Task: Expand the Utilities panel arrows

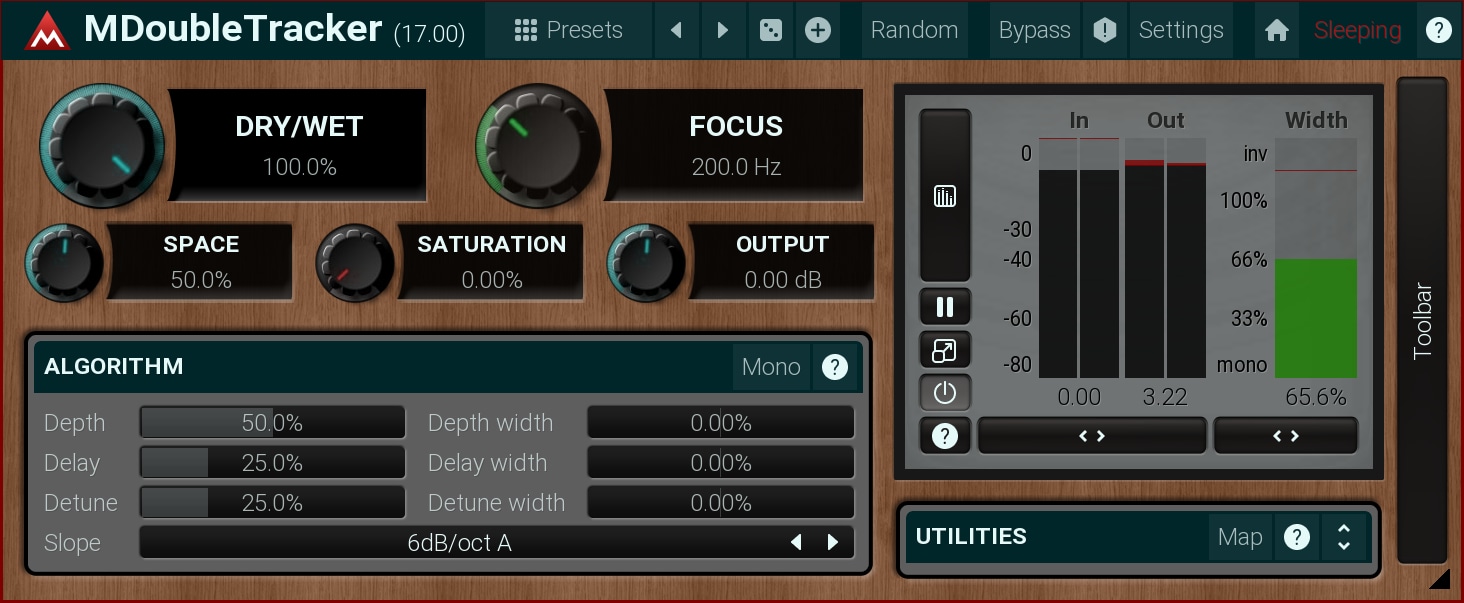Action: click(x=1344, y=538)
